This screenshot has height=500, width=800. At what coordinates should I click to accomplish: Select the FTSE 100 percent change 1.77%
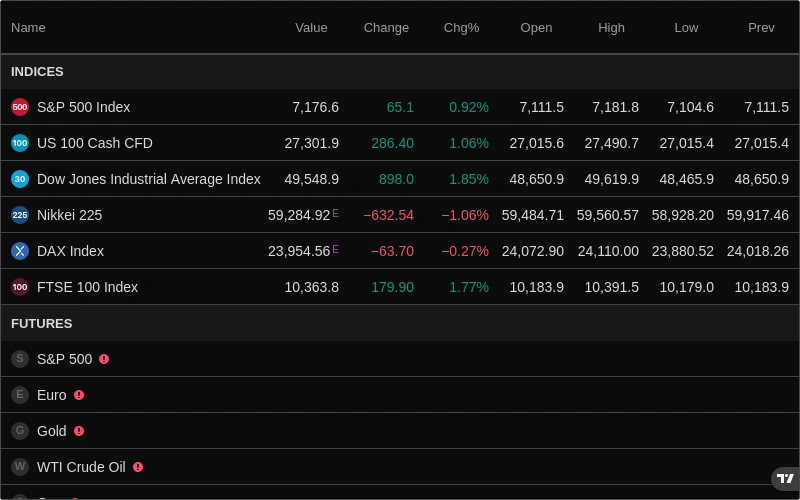(469, 287)
